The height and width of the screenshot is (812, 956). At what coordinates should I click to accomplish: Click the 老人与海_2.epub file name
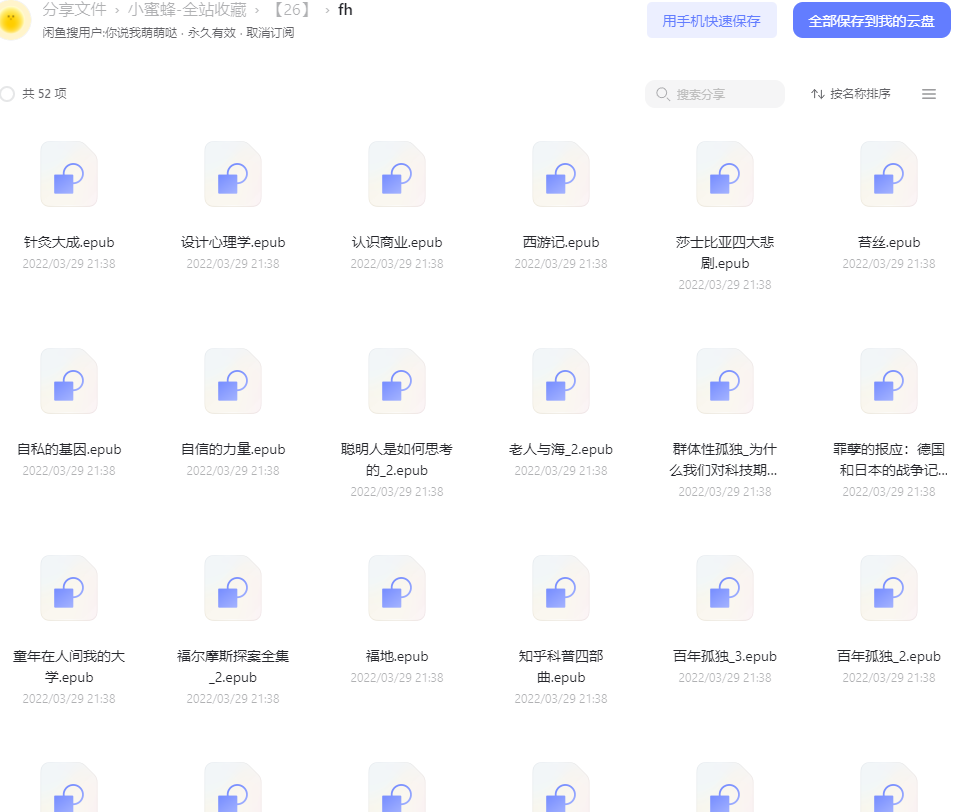(561, 449)
